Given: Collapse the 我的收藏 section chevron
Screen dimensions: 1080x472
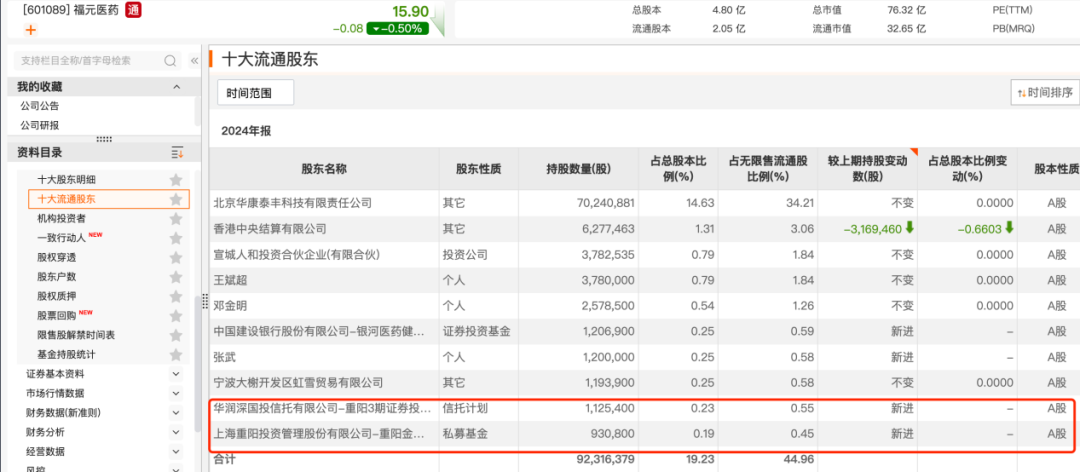Looking at the screenshot, I should (176, 87).
